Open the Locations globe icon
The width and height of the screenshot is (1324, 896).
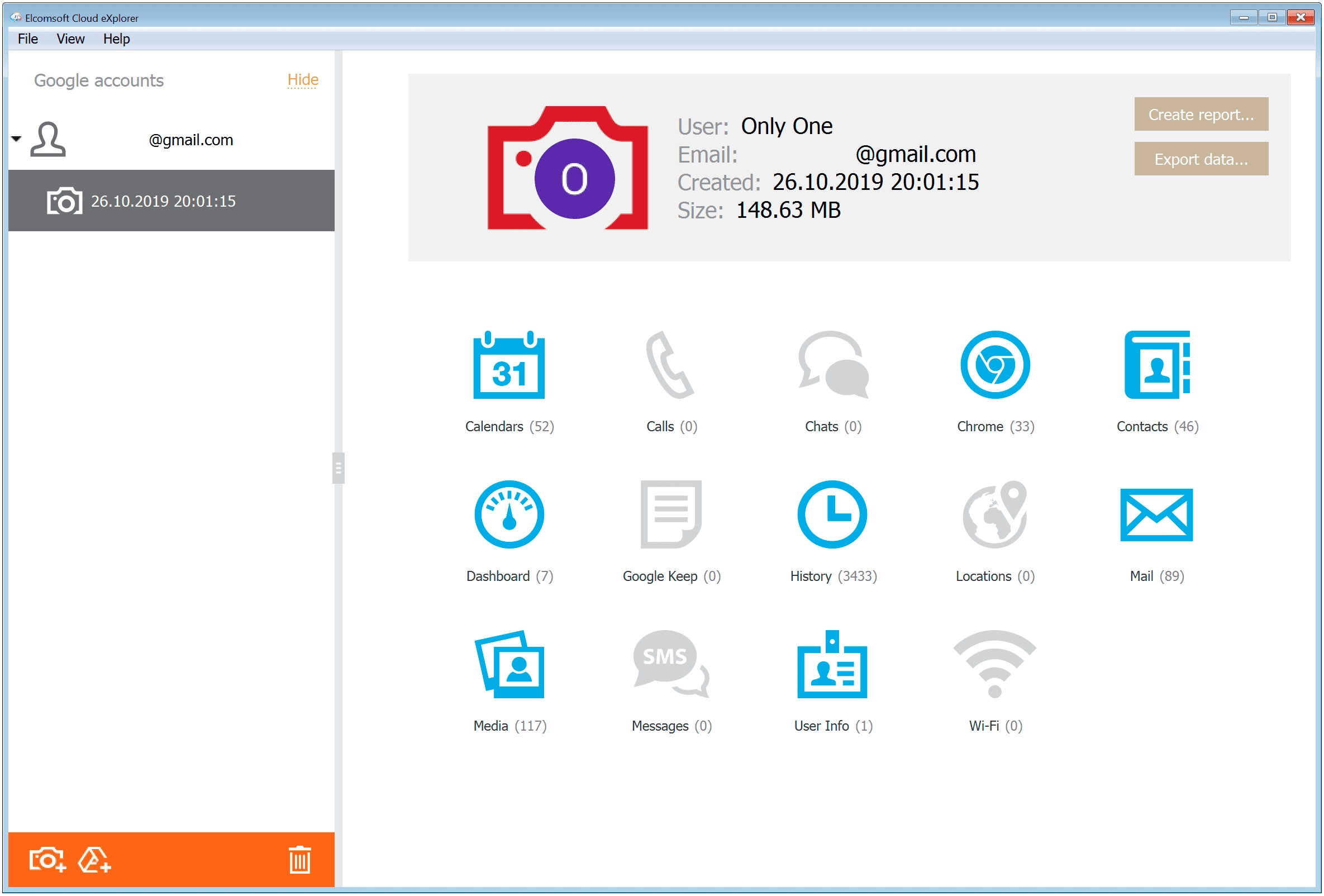point(995,514)
